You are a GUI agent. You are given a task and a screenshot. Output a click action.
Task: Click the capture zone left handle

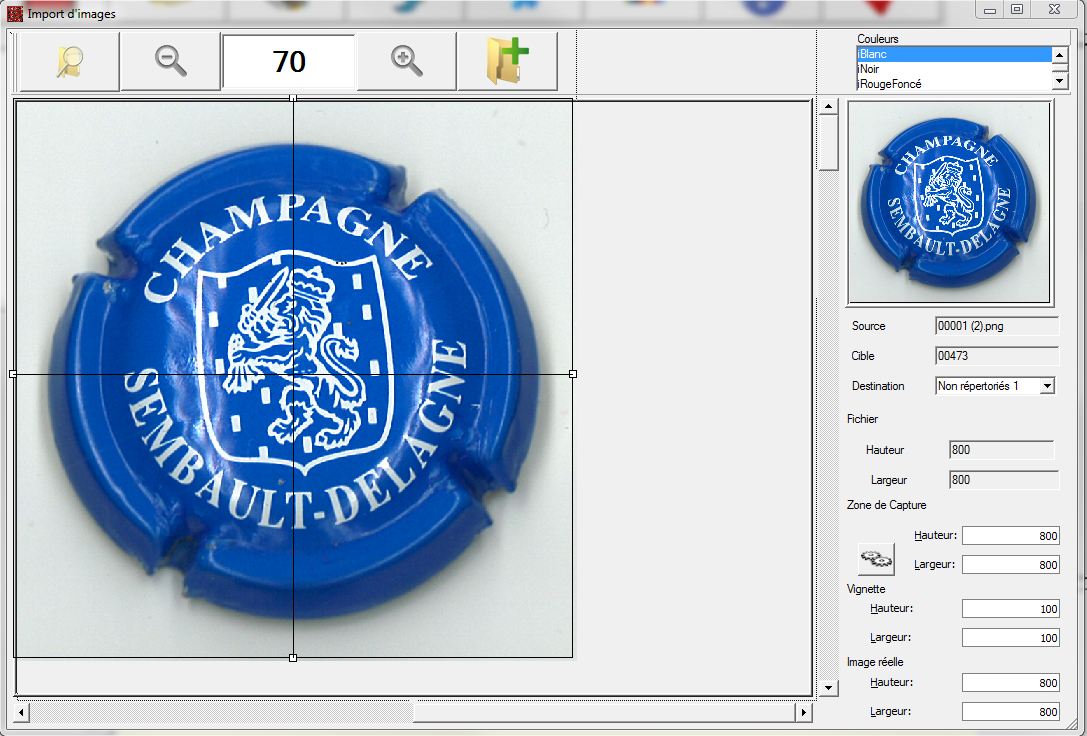13,374
